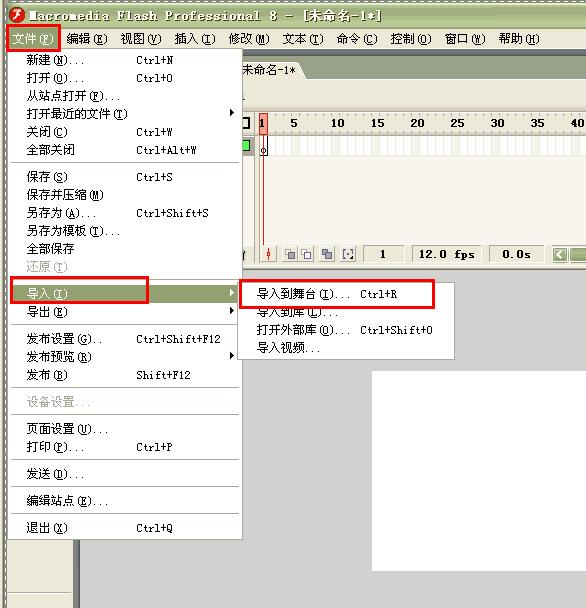The height and width of the screenshot is (608, 586).
Task: Choose 打开(O)... menu entry
Action: click(125, 78)
